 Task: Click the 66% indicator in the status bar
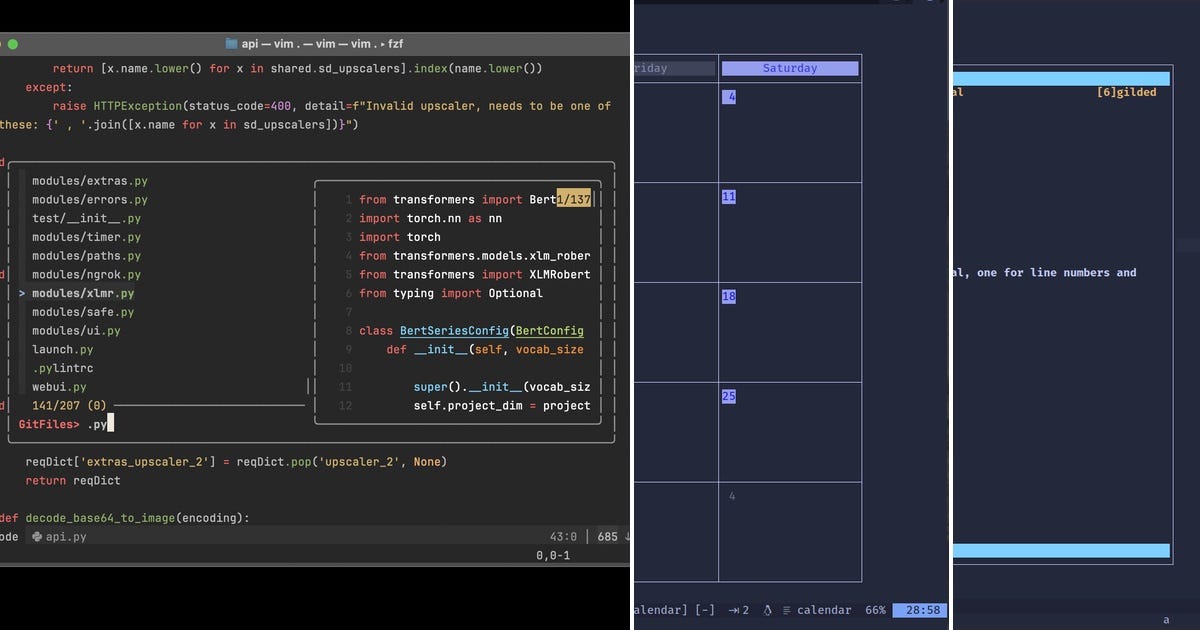(x=875, y=610)
